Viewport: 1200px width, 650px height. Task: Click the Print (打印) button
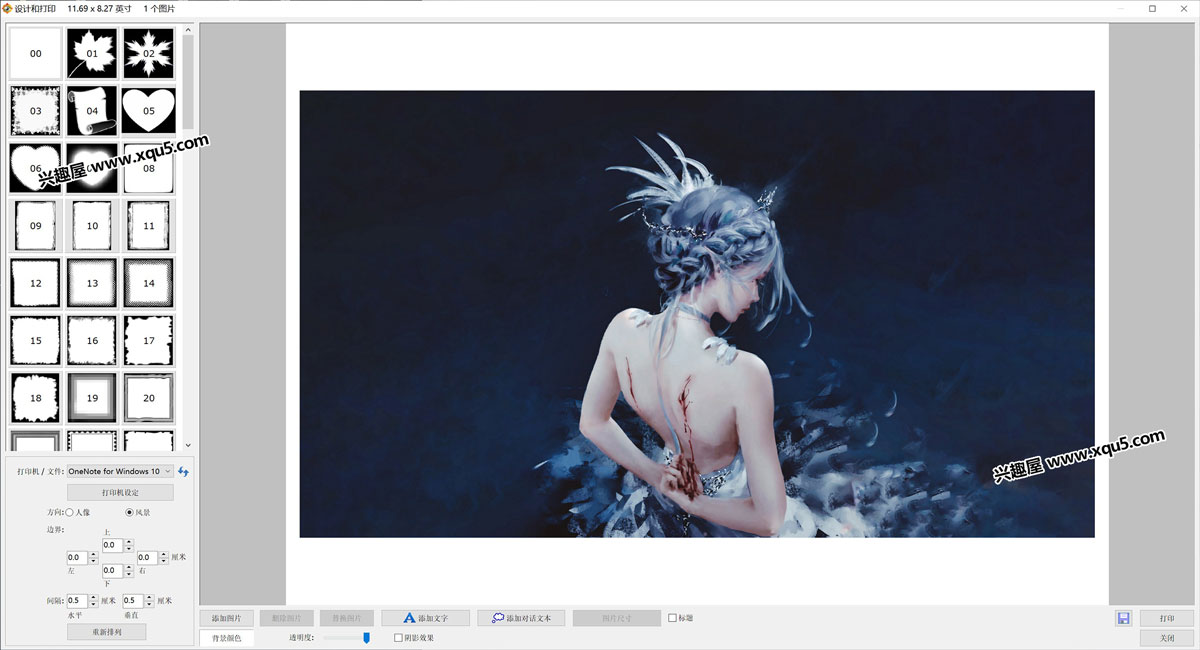pyautogui.click(x=1167, y=618)
